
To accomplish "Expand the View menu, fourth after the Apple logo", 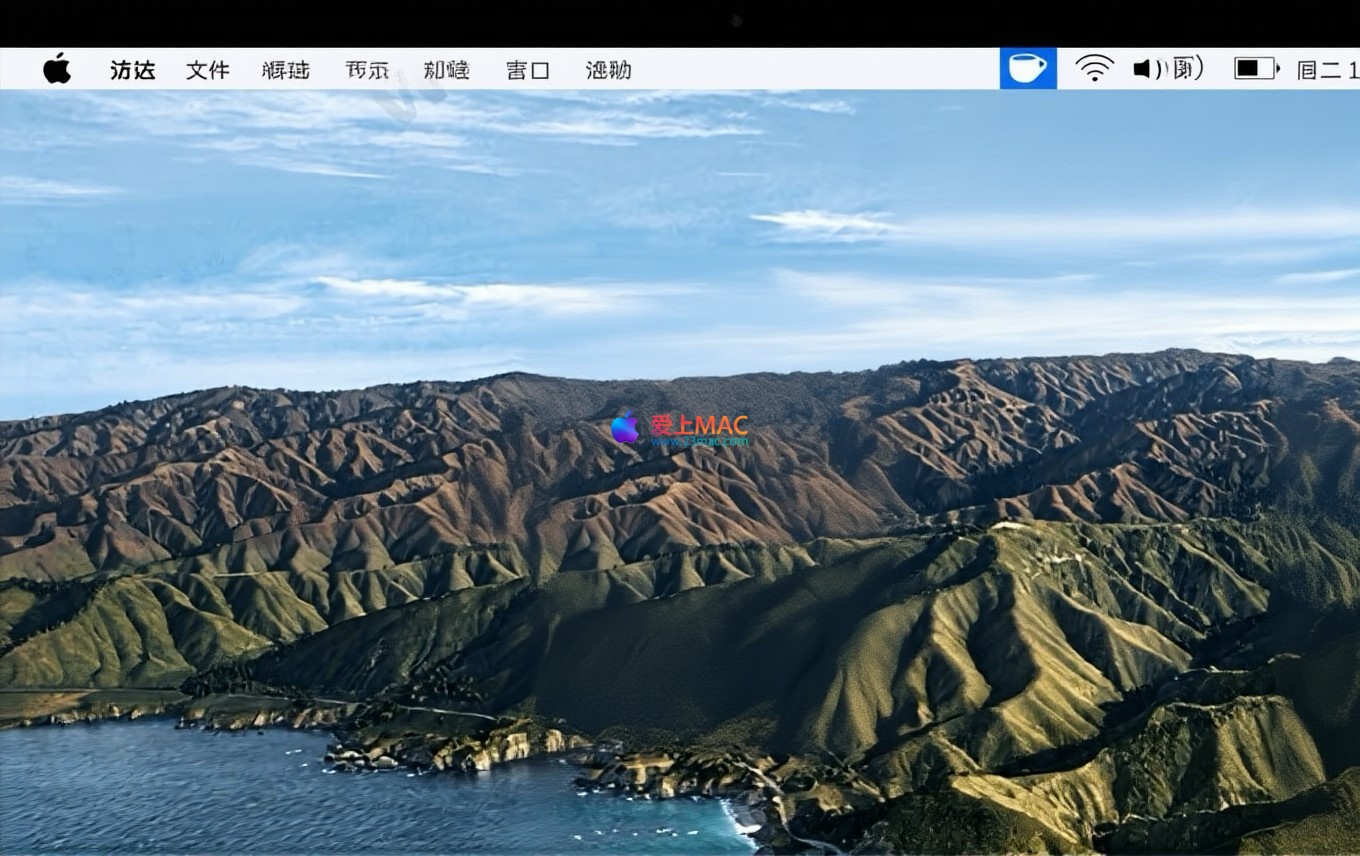I will click(367, 70).
